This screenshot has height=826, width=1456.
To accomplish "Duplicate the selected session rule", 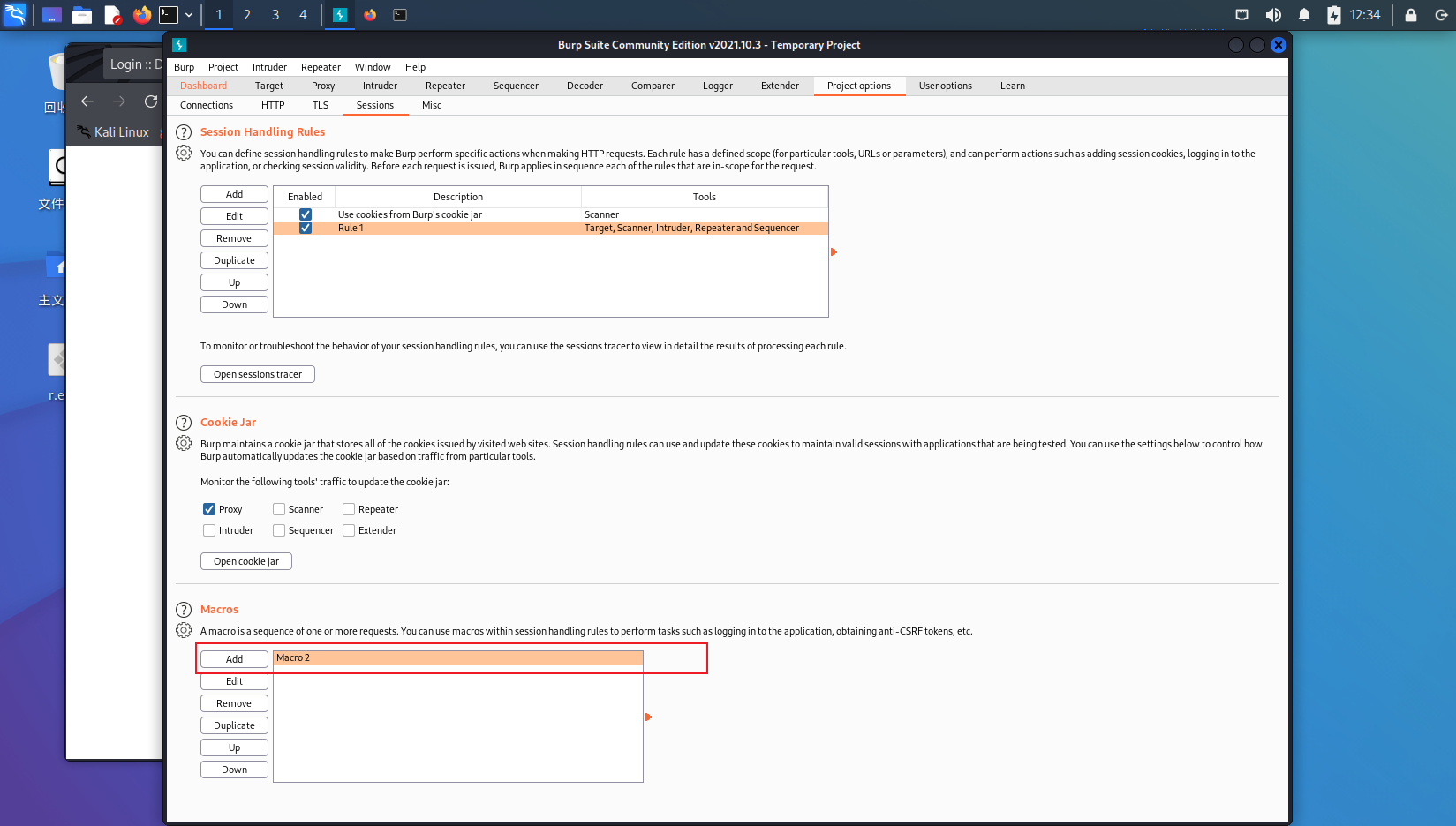I will click(x=234, y=260).
